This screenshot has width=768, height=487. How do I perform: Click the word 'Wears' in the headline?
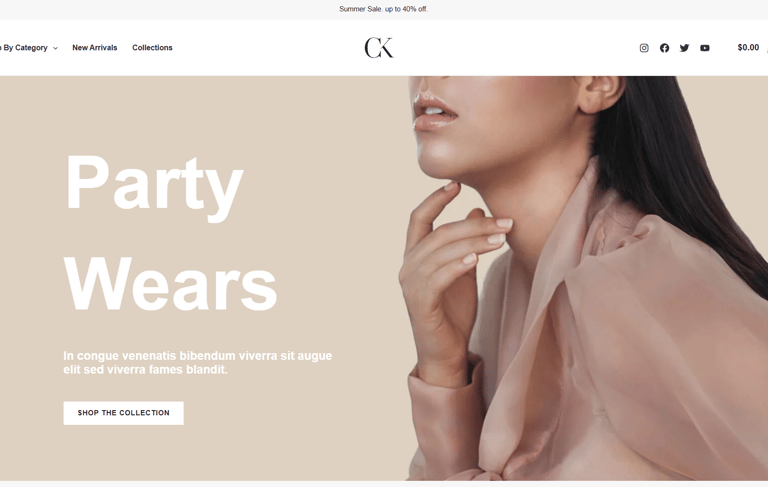[x=170, y=284]
